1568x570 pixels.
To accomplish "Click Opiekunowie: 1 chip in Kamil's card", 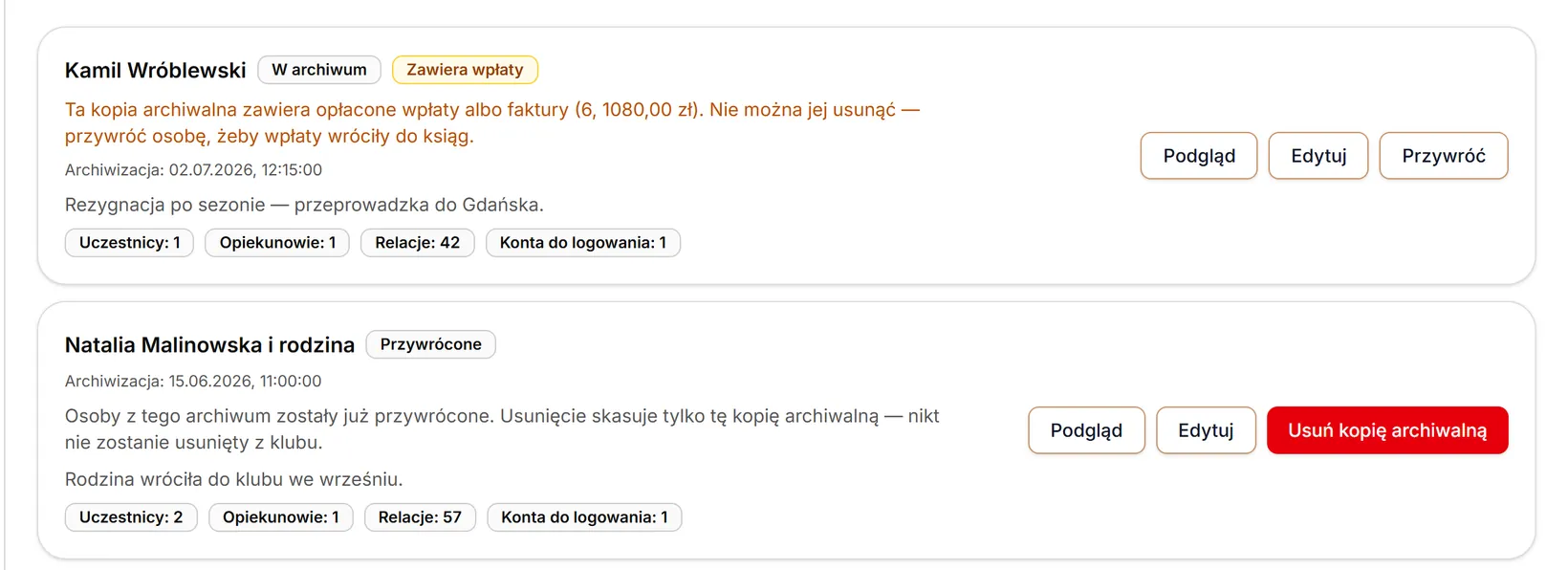I will pyautogui.click(x=277, y=243).
